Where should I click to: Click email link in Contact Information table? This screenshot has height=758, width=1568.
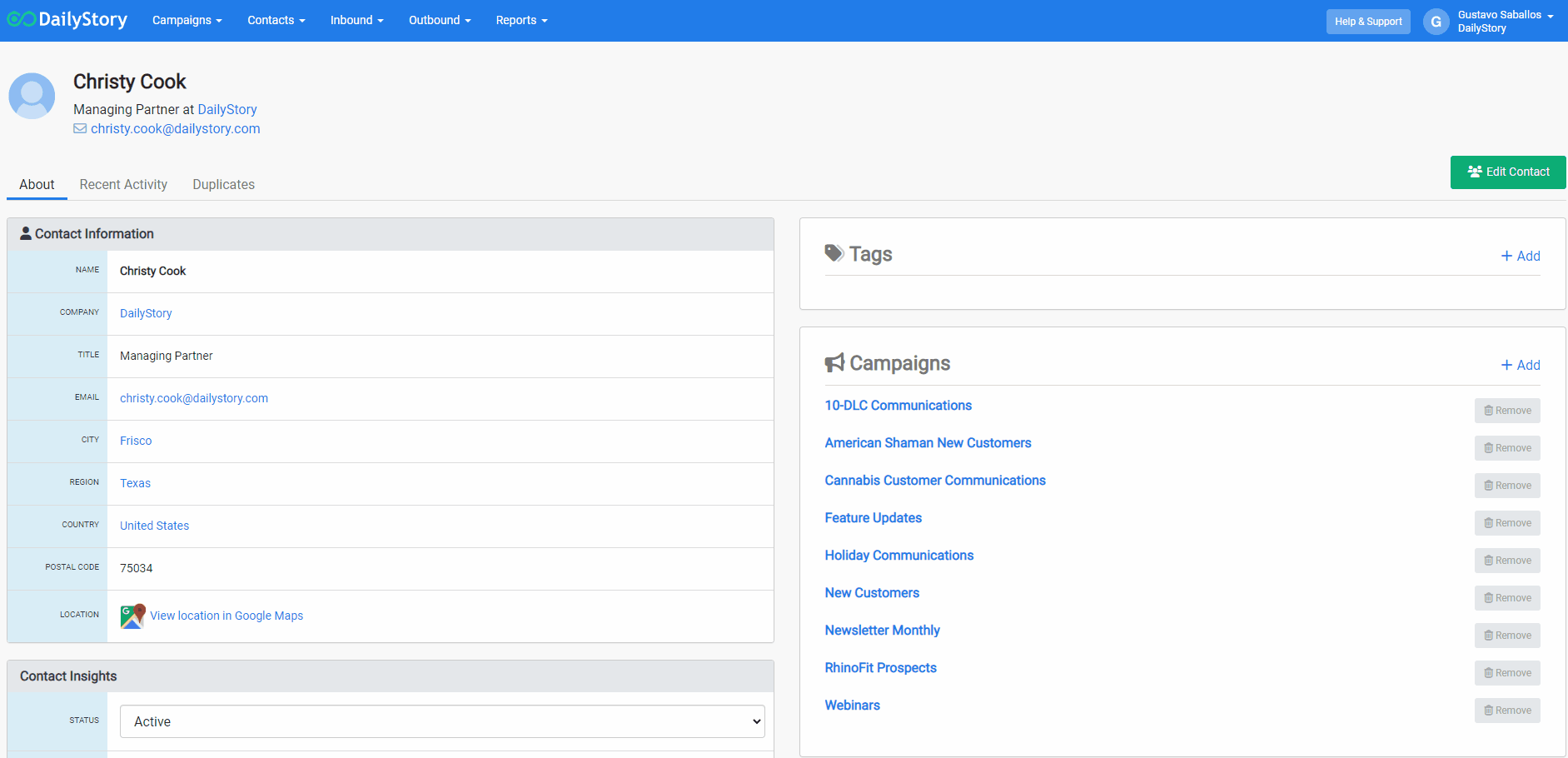pos(194,398)
